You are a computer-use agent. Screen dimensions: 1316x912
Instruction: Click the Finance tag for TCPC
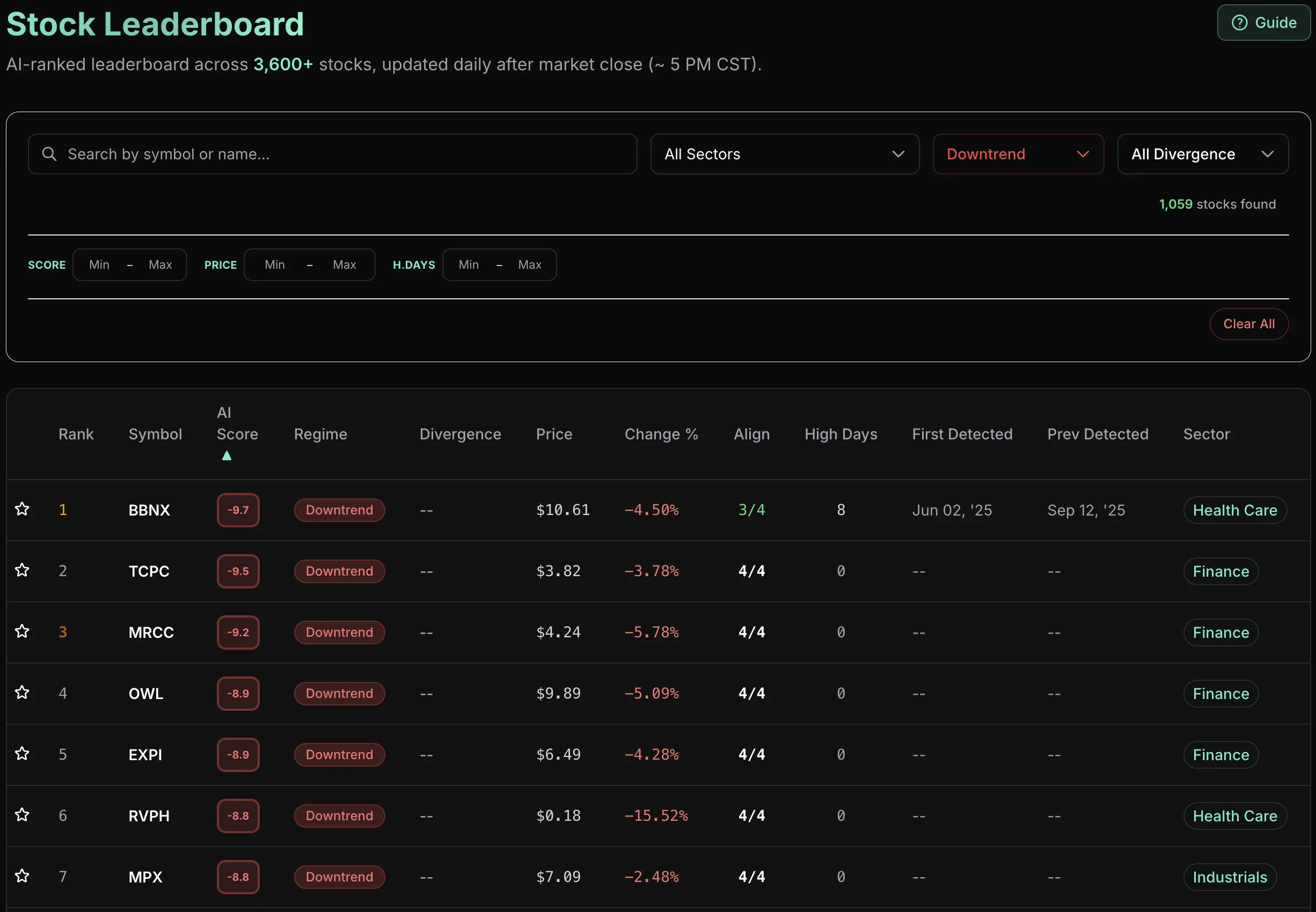(x=1220, y=571)
